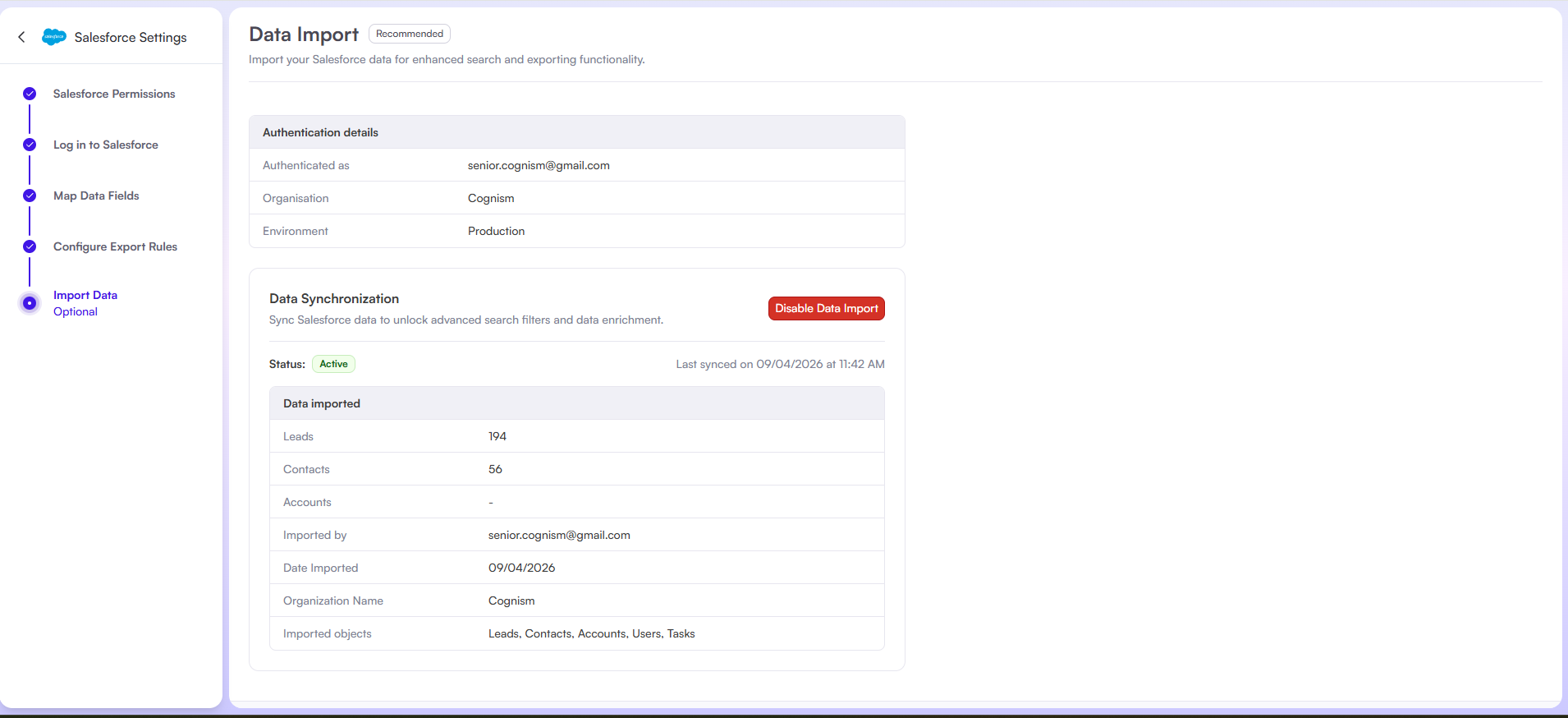Click the Imported by email address
Image resolution: width=1568 pixels, height=718 pixels.
(x=559, y=535)
